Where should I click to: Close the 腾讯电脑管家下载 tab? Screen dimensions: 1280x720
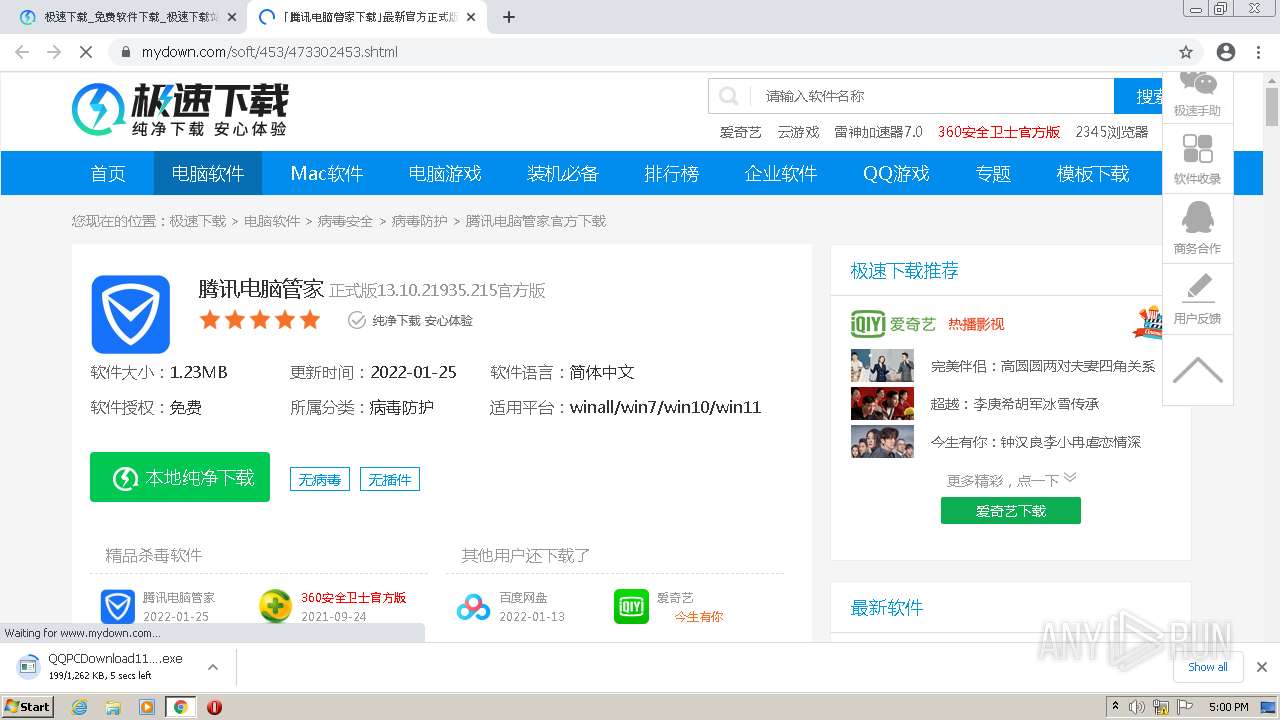(x=471, y=17)
